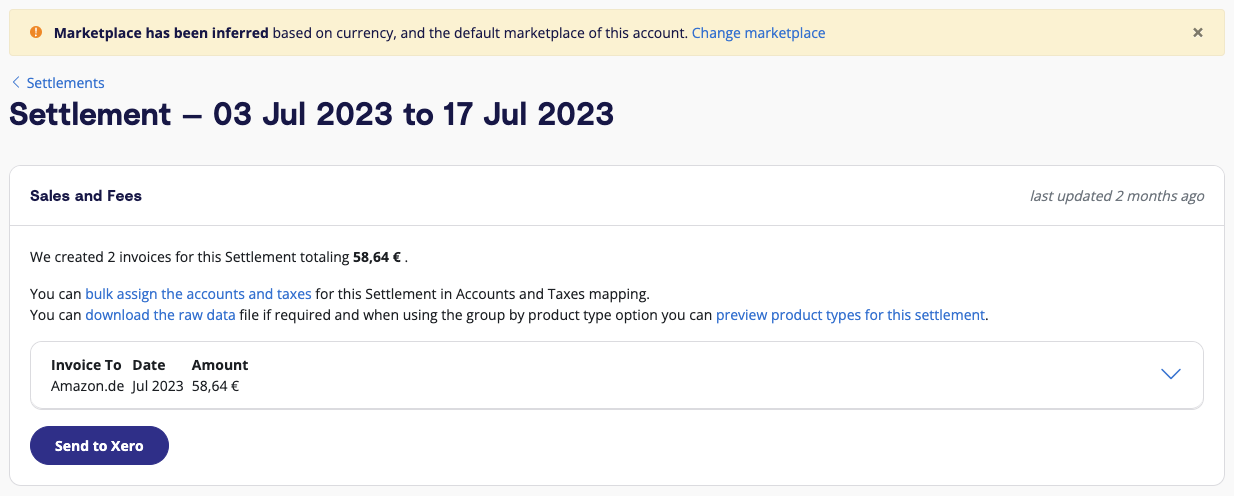This screenshot has width=1234, height=496.
Task: Open the Change marketplace link
Action: click(x=759, y=33)
